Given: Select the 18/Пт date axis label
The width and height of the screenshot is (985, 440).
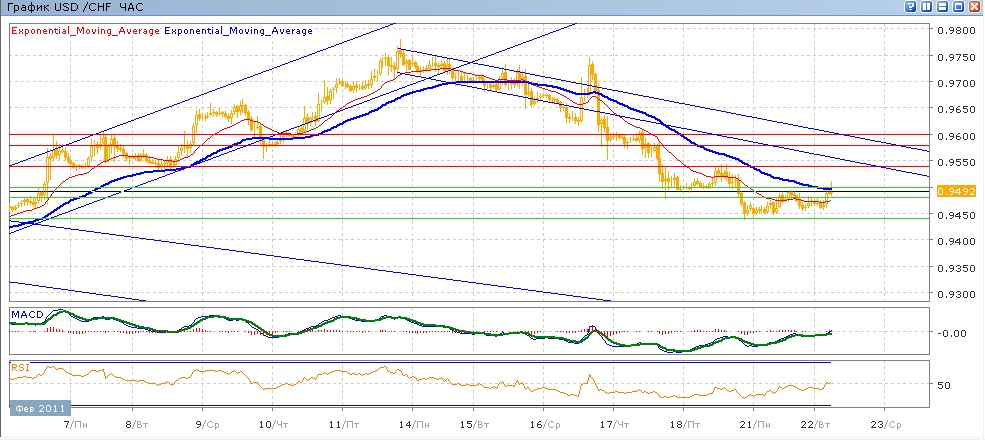Looking at the screenshot, I should (x=685, y=424).
